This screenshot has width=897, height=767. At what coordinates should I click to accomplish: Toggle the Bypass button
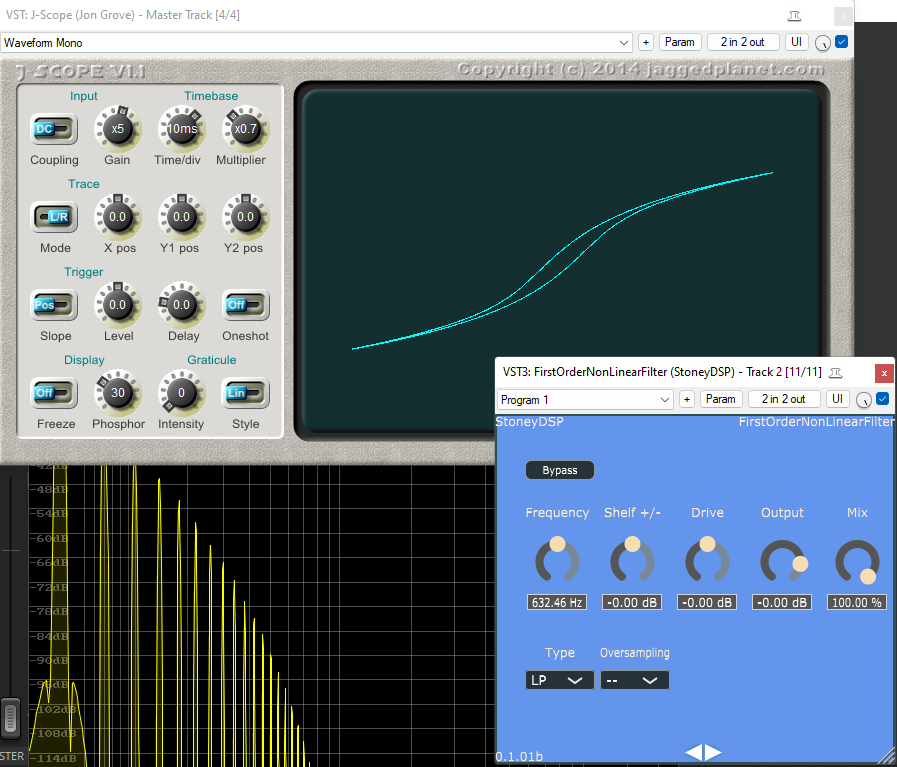tap(559, 470)
